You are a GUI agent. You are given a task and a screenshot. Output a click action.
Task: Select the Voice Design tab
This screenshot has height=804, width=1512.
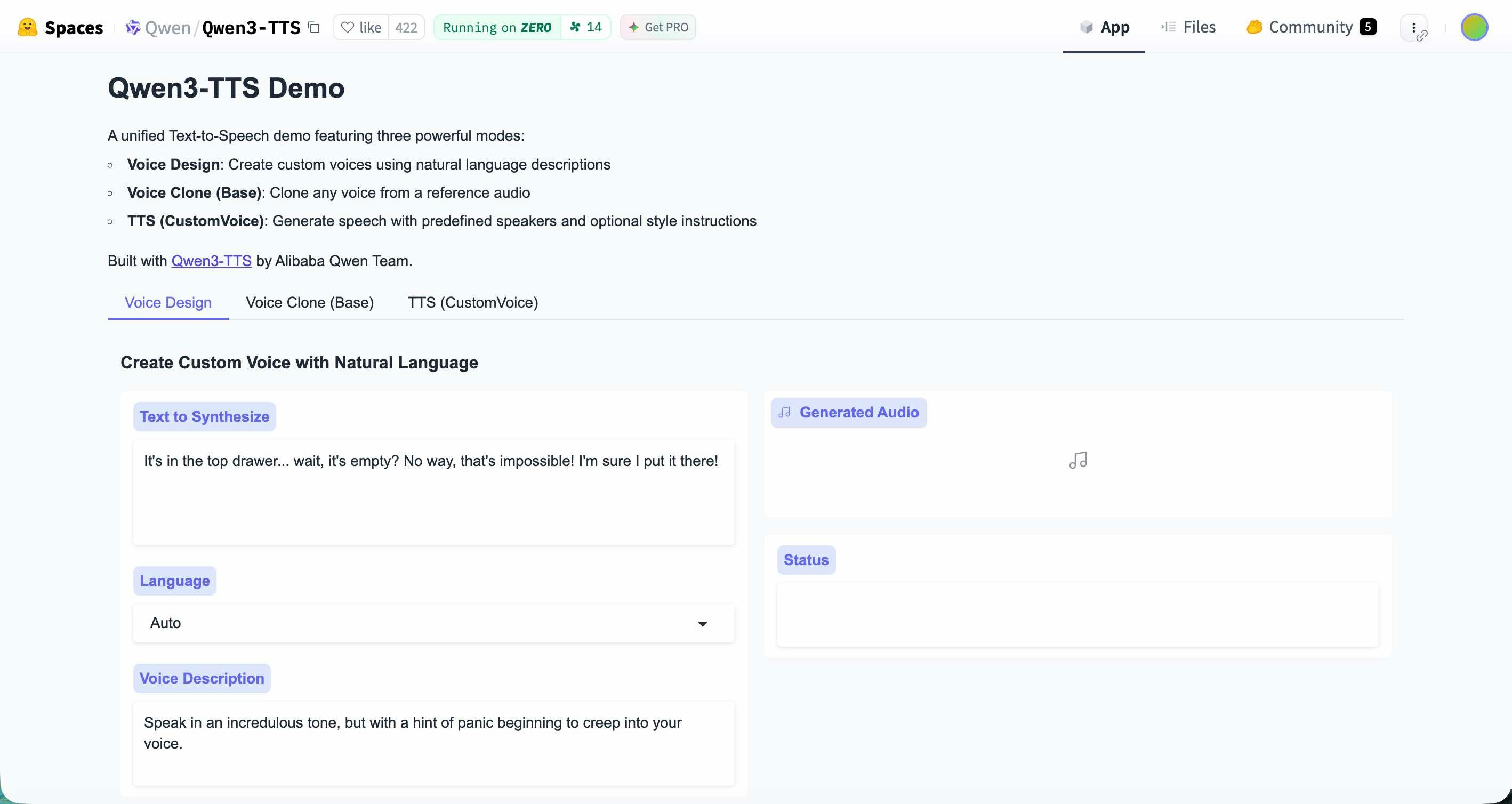[x=168, y=303]
